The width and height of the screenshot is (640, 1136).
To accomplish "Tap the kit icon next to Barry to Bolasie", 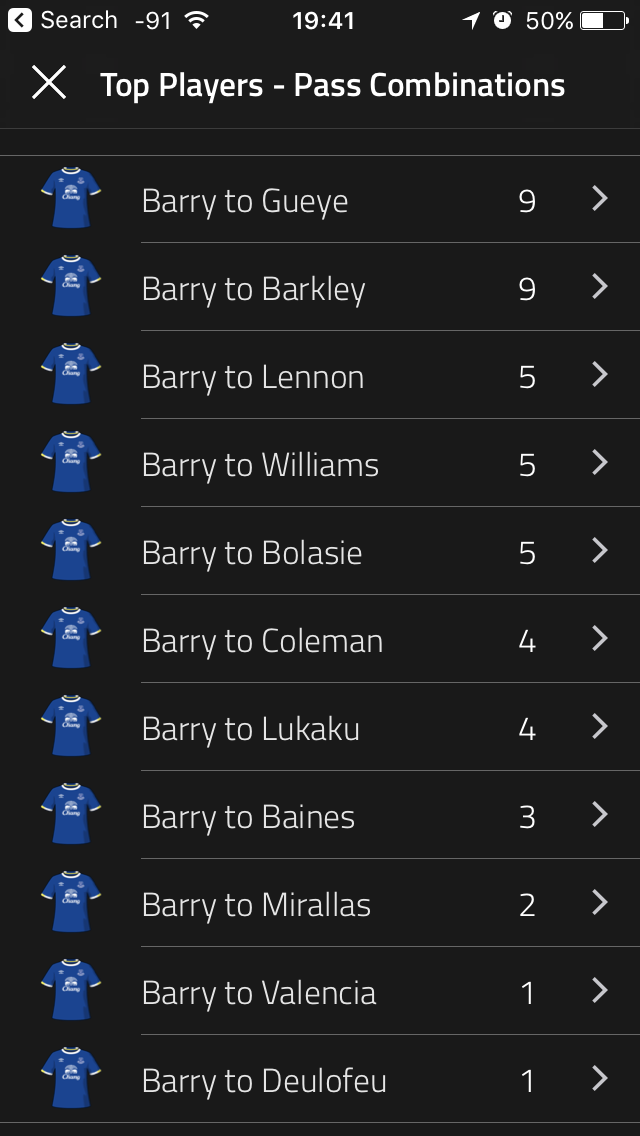I will (x=71, y=550).
